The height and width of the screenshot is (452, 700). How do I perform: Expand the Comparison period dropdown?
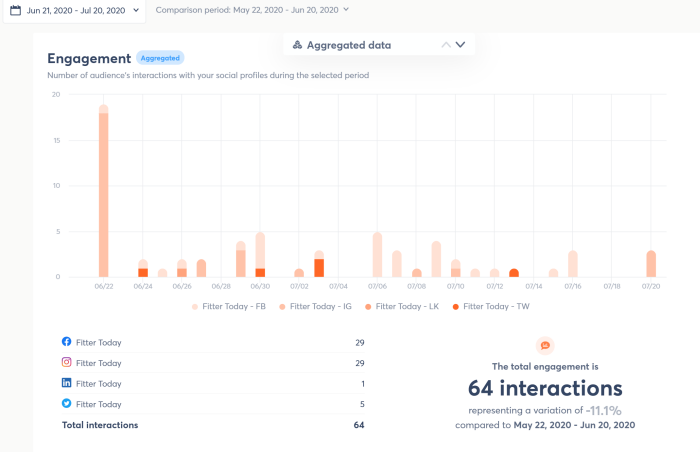pos(252,10)
